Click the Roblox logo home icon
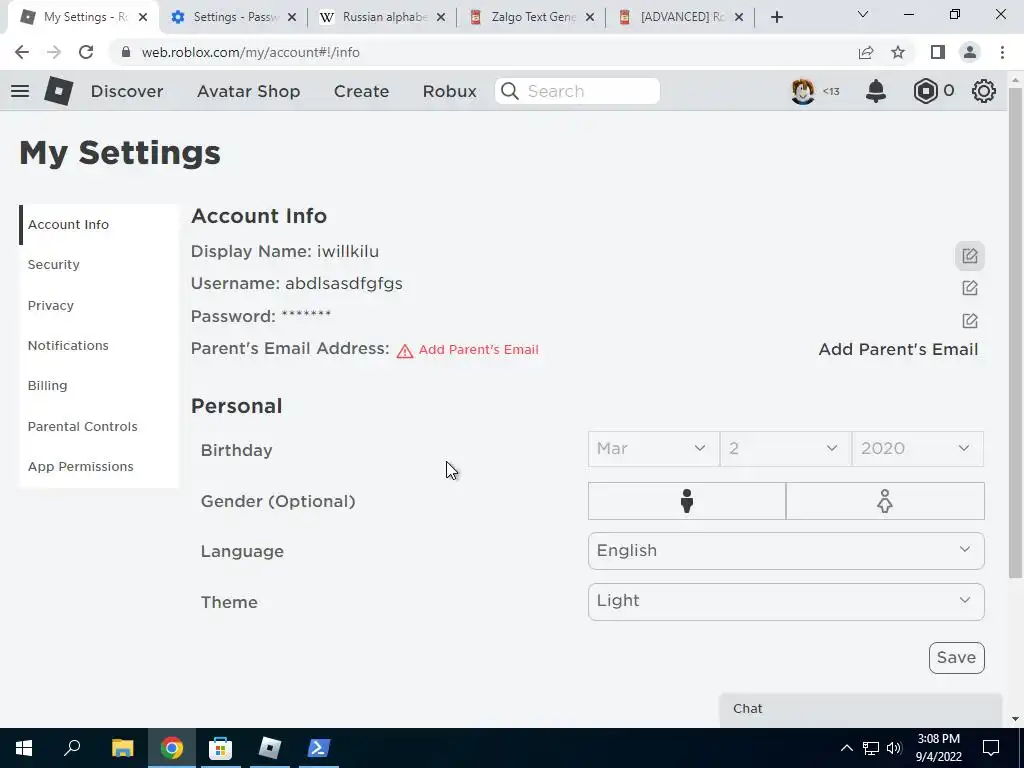 59,91
